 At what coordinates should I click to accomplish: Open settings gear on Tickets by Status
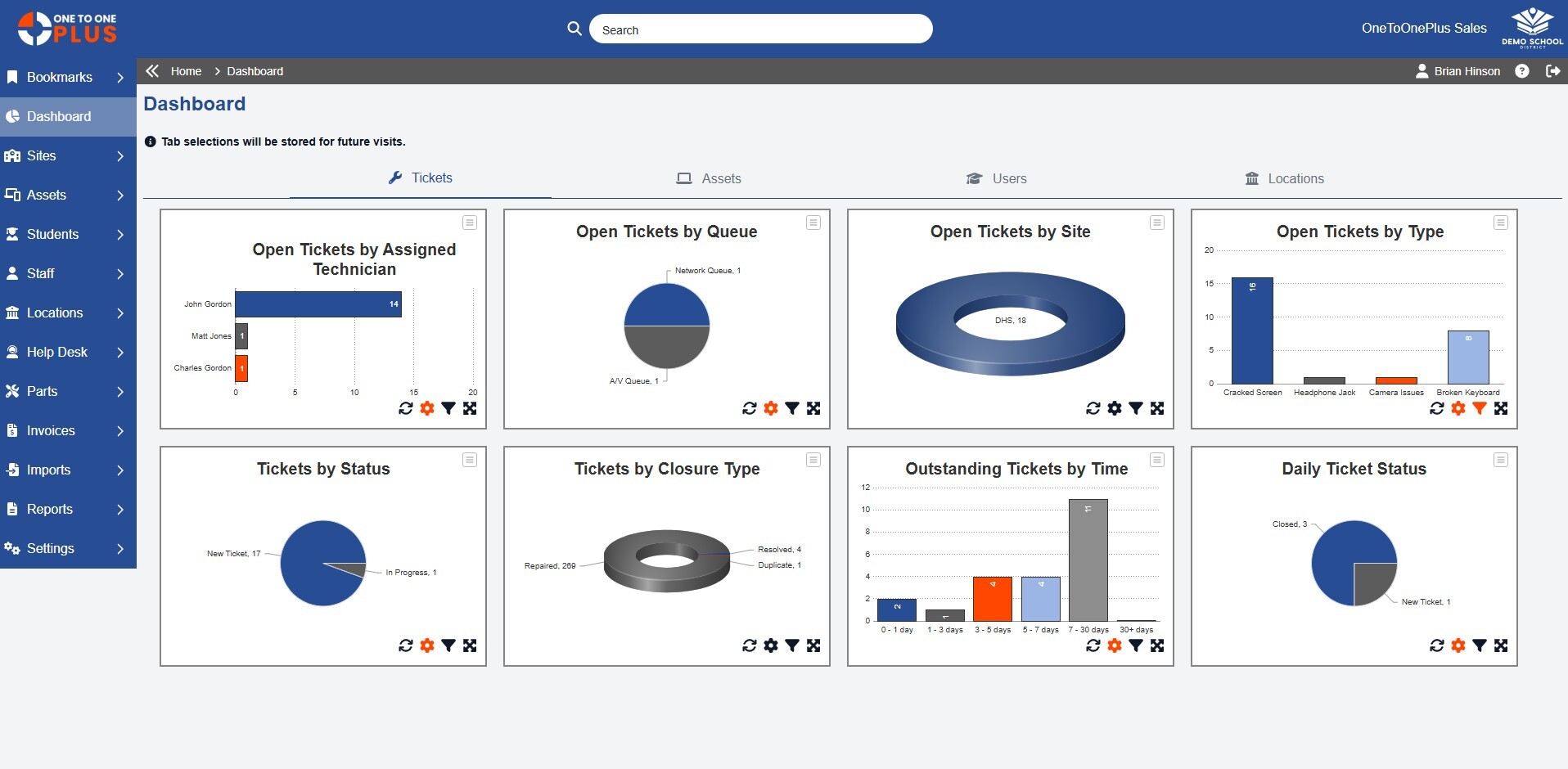(x=427, y=645)
